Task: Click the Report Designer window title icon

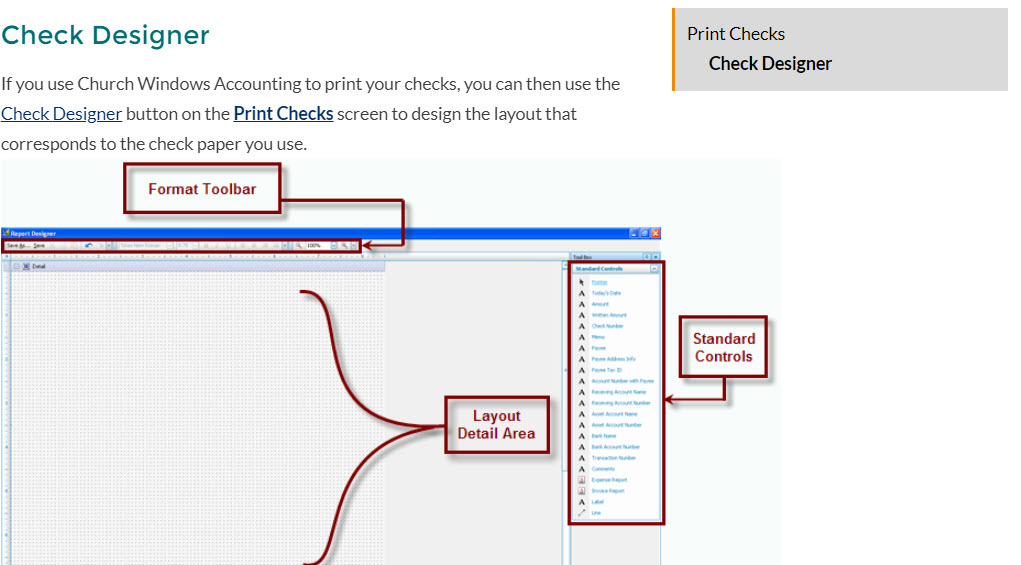Action: pos(6,233)
